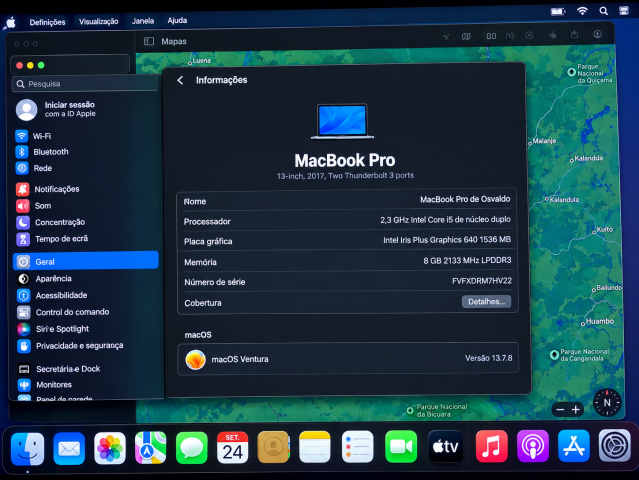Open Control do comando settings
This screenshot has width=639, height=480.
click(63, 312)
